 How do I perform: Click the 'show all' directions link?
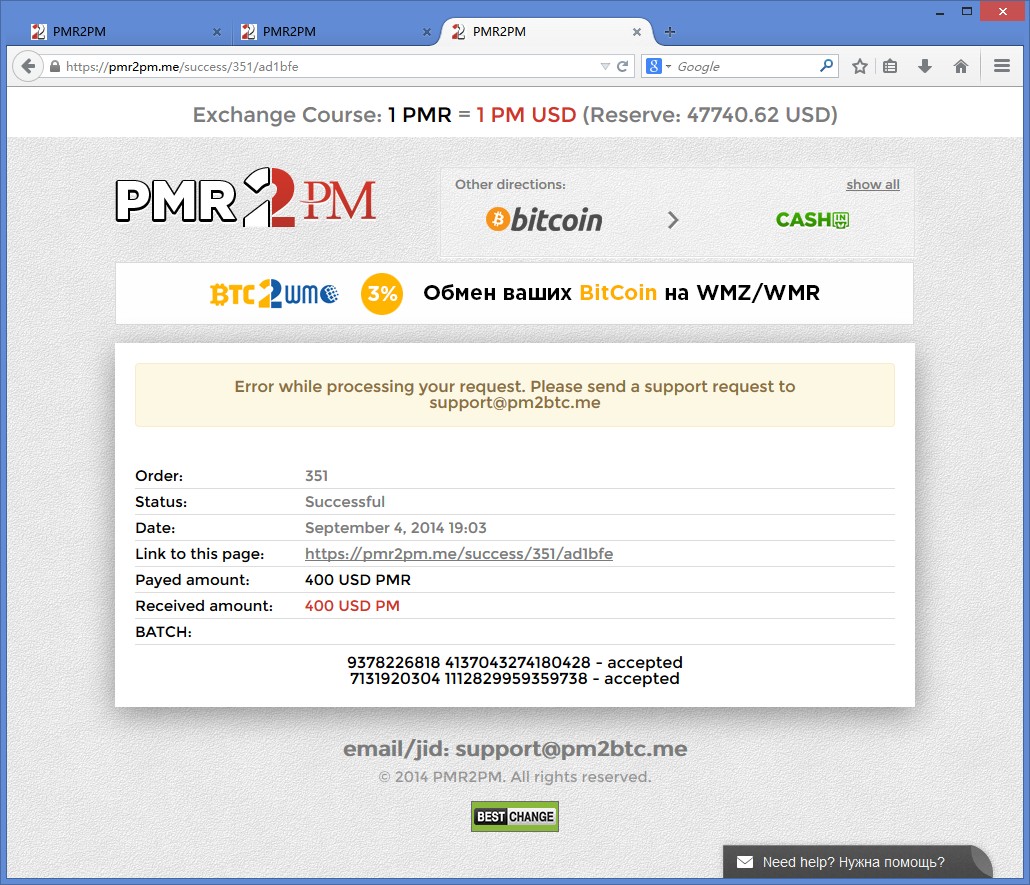[872, 185]
